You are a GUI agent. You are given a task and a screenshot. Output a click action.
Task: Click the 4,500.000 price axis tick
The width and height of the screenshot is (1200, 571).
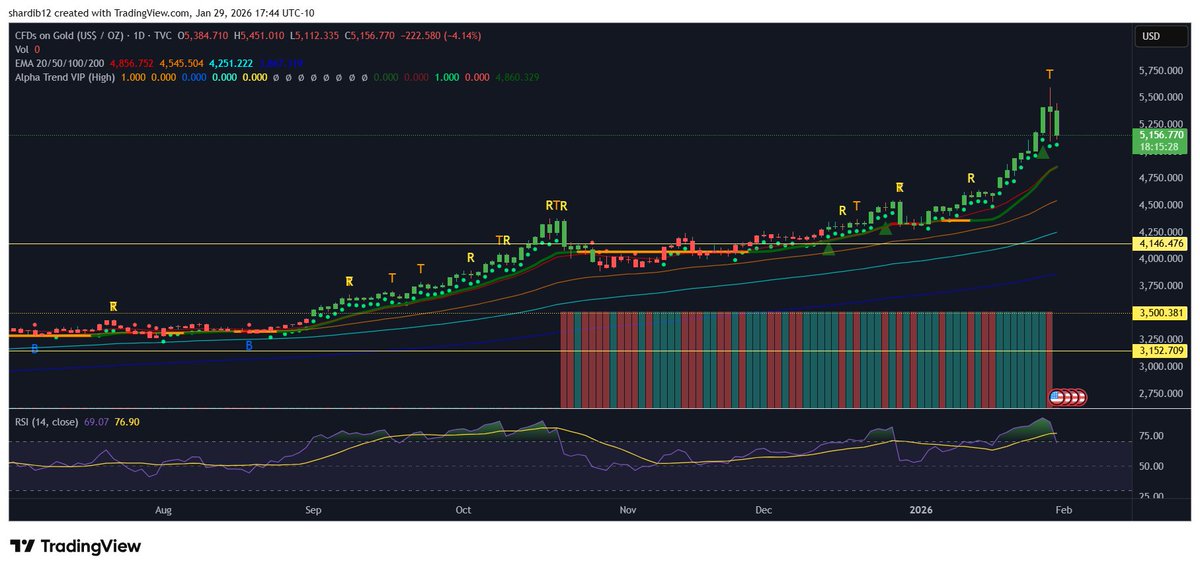[1159, 205]
